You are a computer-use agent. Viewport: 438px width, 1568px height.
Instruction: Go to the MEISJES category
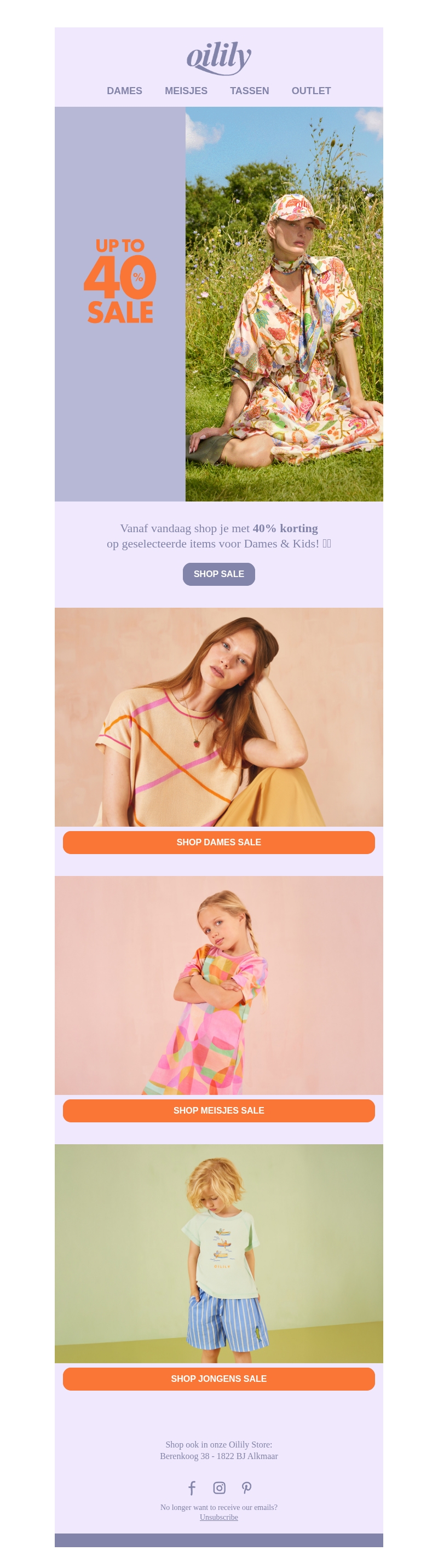(x=186, y=91)
